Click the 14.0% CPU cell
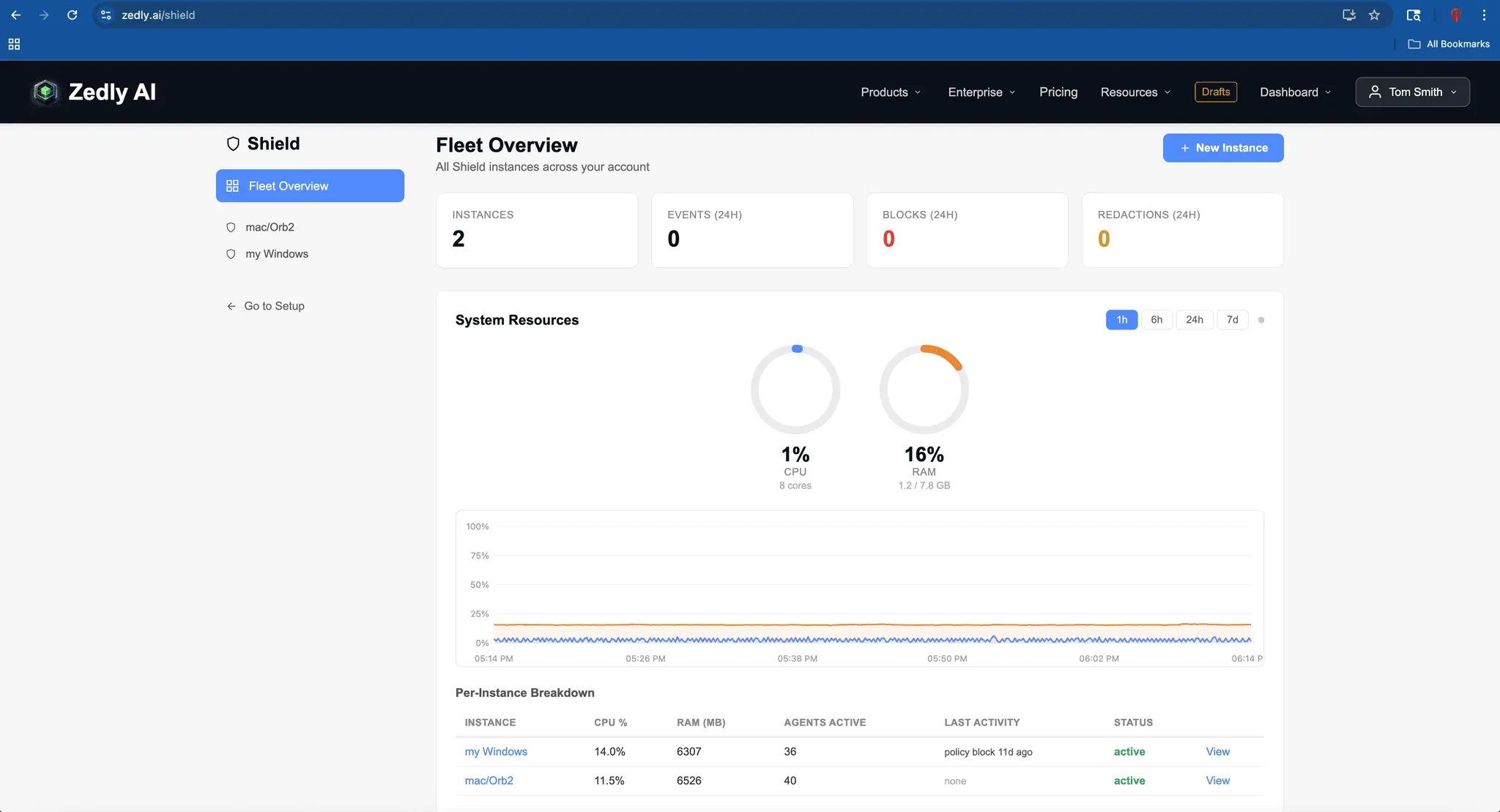Viewport: 1500px width, 812px height. [609, 752]
